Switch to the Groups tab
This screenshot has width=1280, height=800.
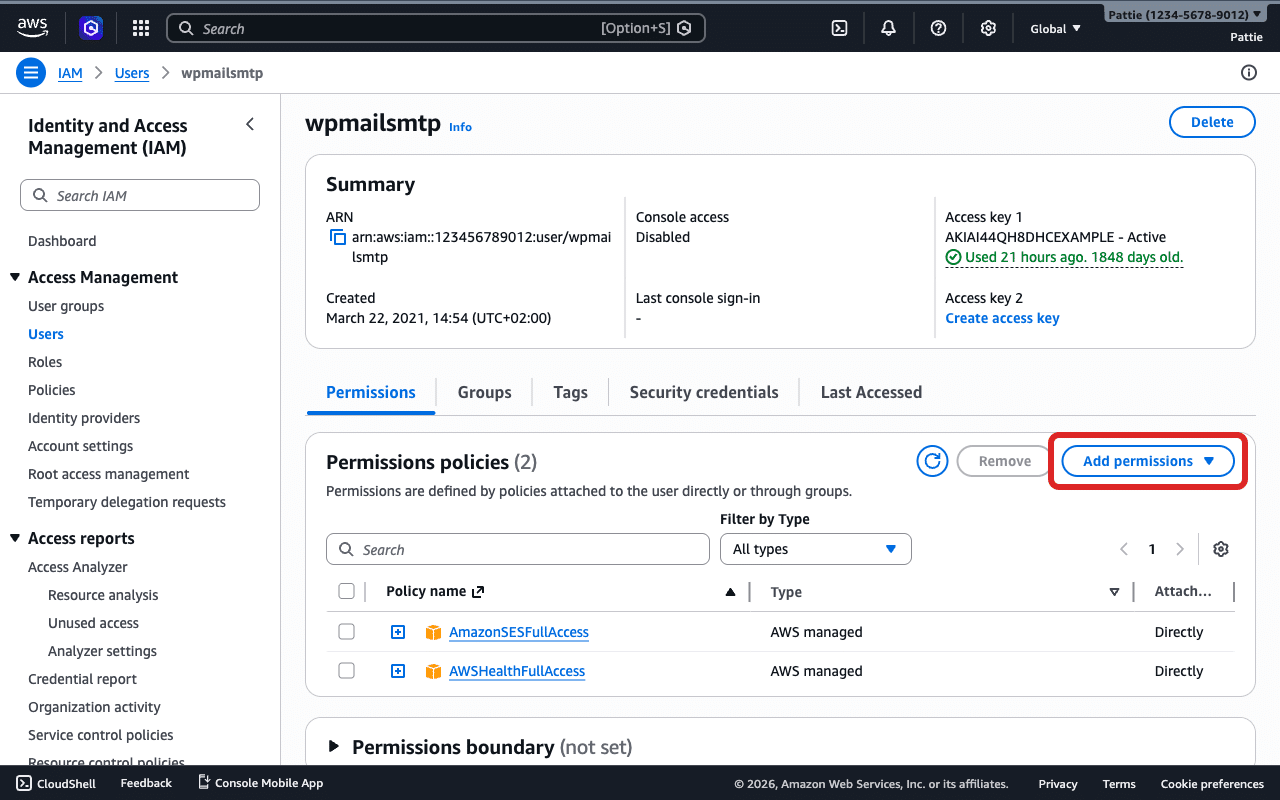[x=485, y=392]
